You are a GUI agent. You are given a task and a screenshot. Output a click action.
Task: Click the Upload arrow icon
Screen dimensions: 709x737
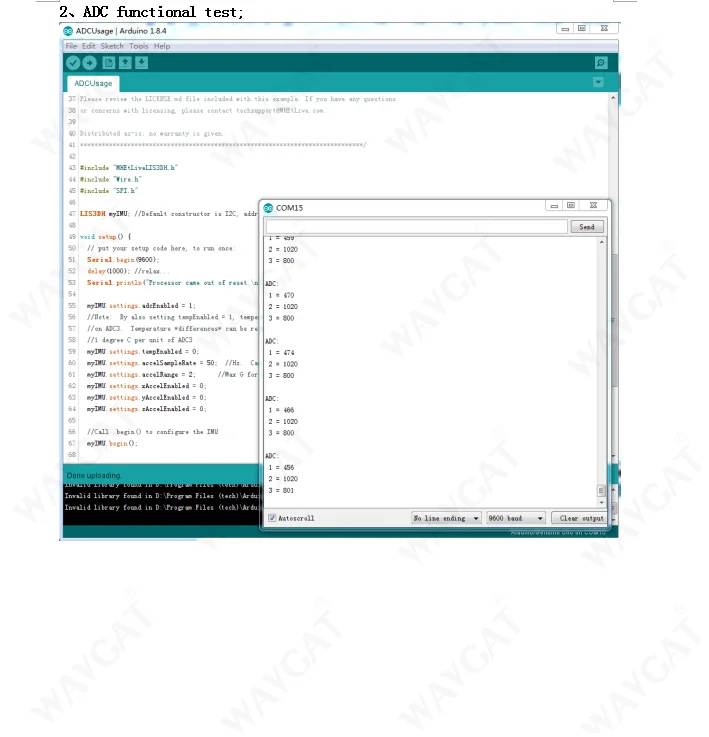tap(89, 63)
